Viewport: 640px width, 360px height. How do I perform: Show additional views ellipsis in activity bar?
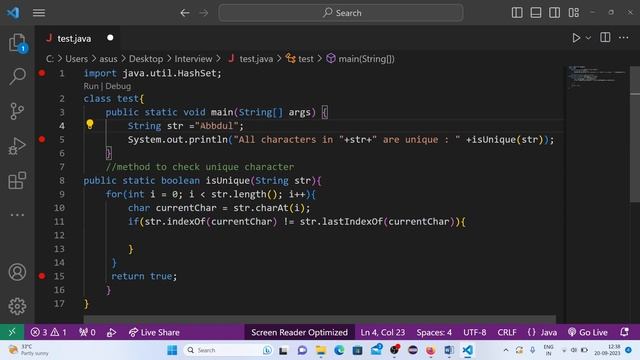[x=17, y=214]
